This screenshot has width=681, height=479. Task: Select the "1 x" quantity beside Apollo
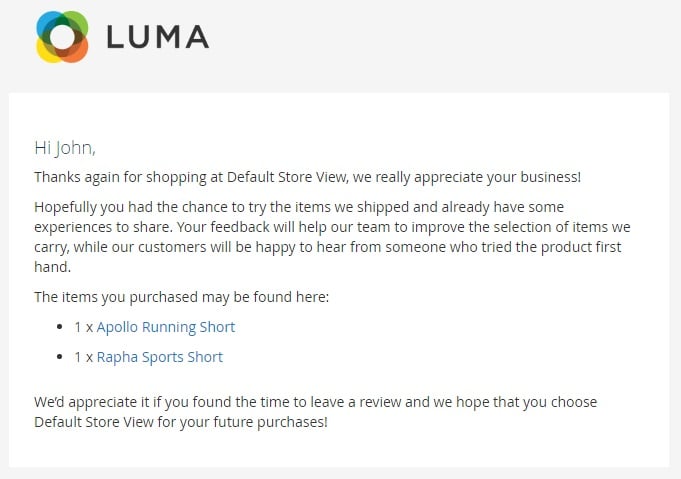[83, 327]
